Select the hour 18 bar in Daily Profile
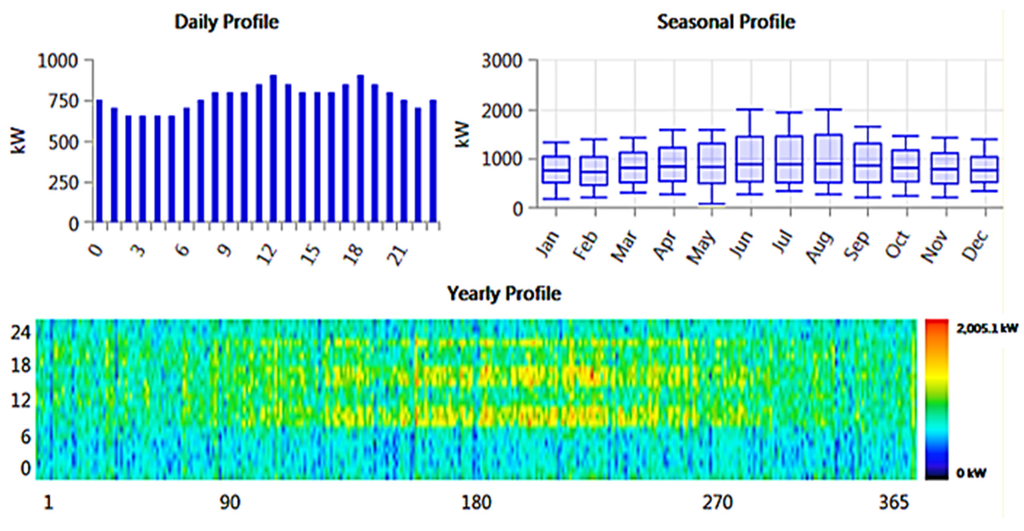Viewport: 1024px width, 531px height. pos(360,149)
